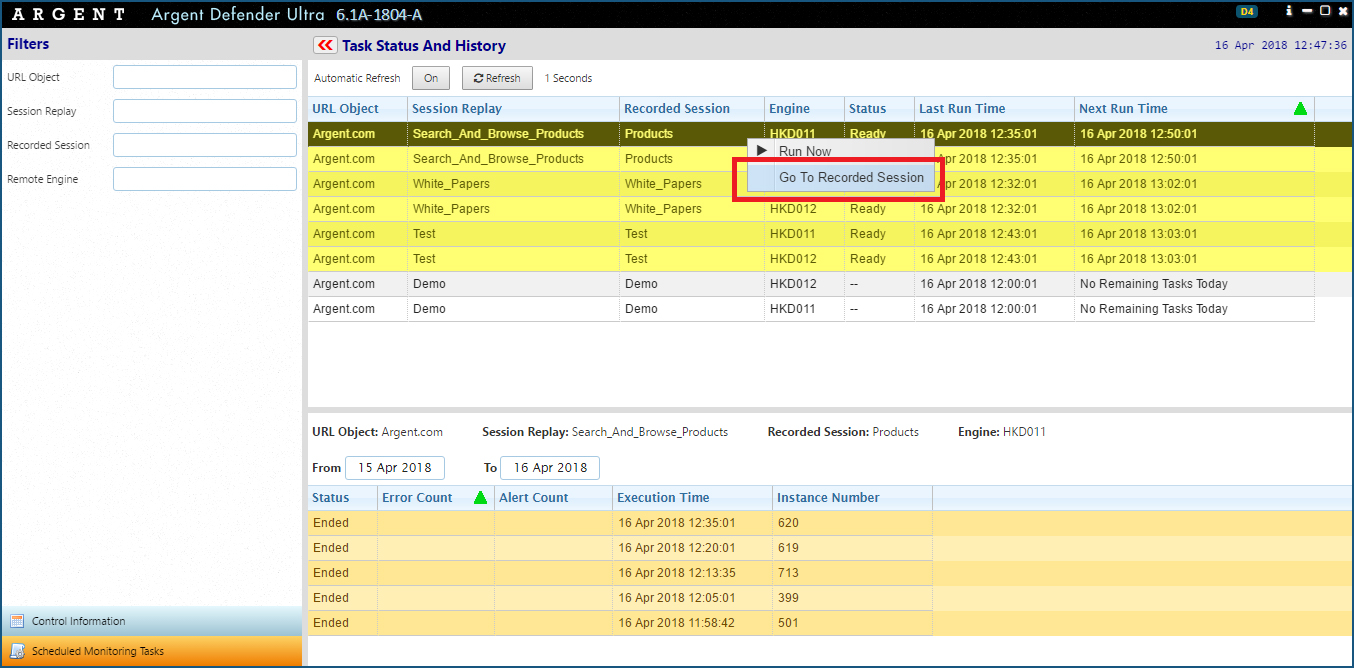Viewport: 1354px width, 668px height.
Task: Open the From date field 15 Apr 2018
Action: (394, 468)
